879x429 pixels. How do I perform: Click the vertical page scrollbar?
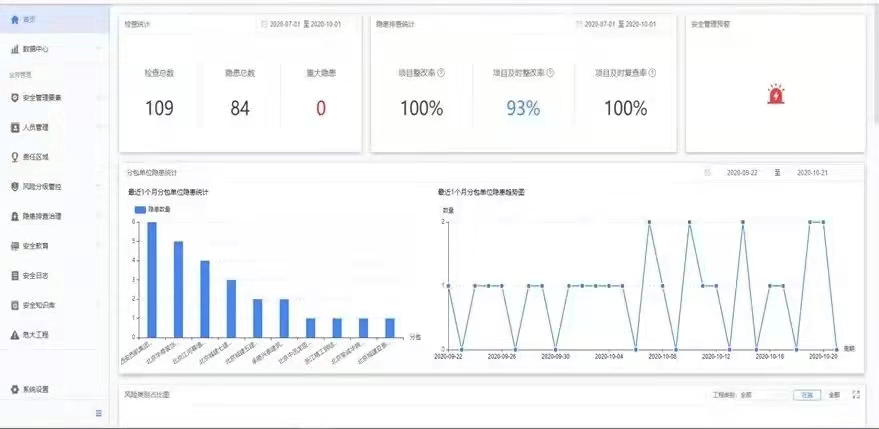click(876, 62)
